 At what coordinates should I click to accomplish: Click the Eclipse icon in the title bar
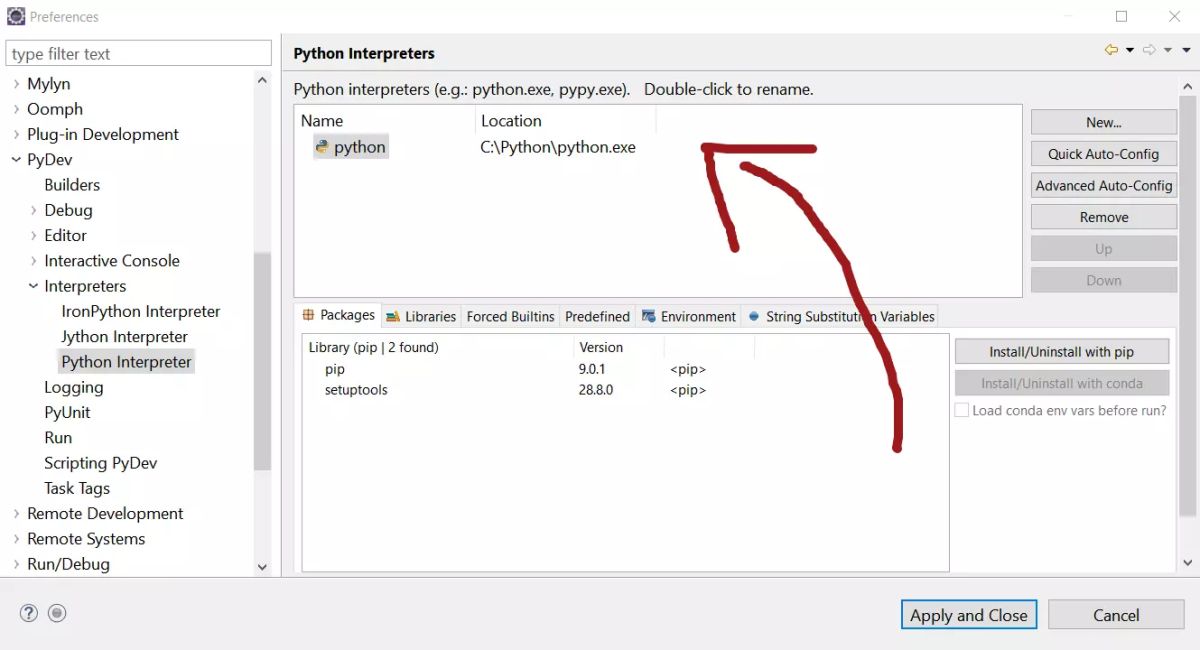[16, 16]
